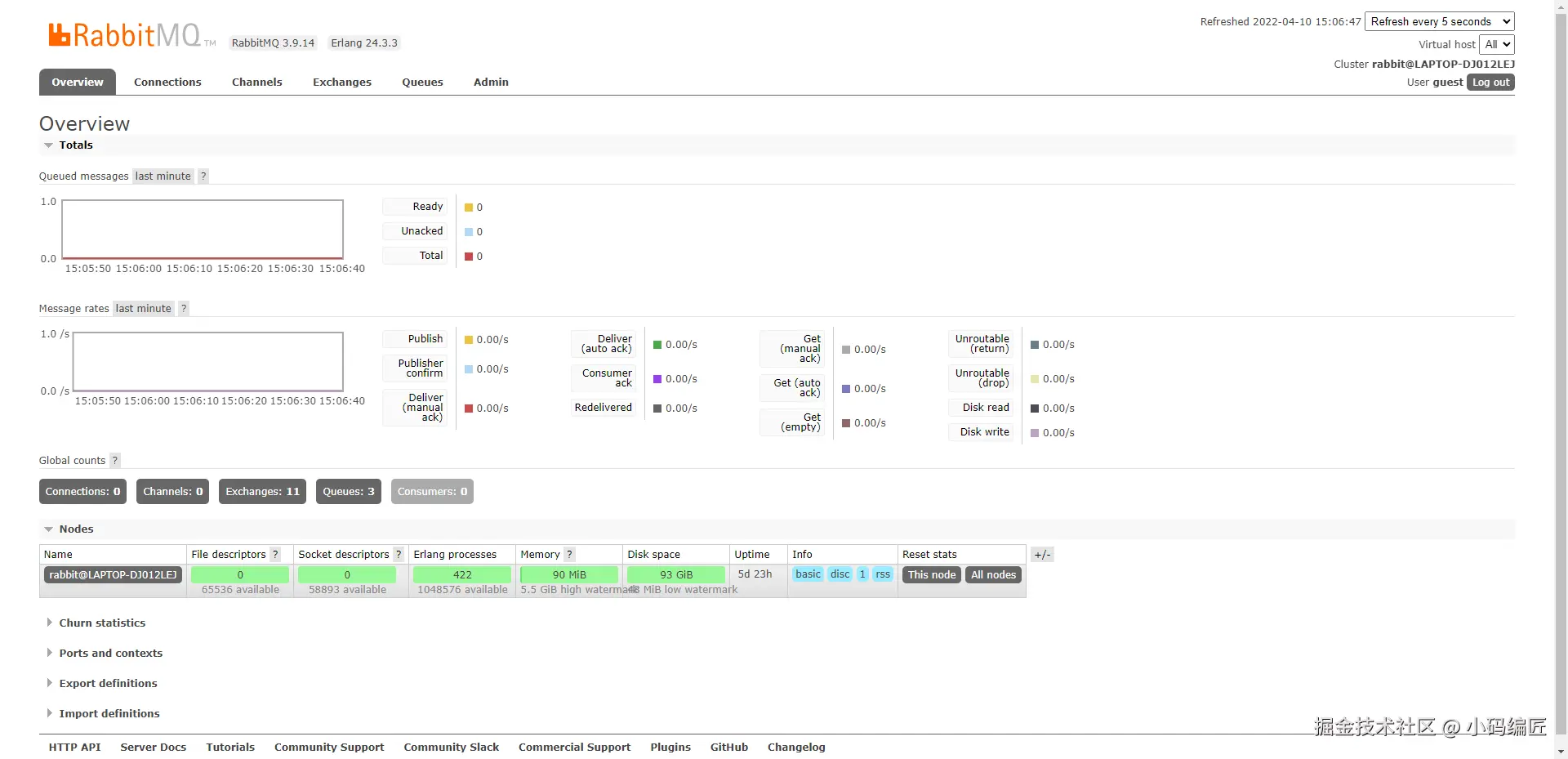
Task: Show Socket descriptors help tooltip
Action: [399, 555]
